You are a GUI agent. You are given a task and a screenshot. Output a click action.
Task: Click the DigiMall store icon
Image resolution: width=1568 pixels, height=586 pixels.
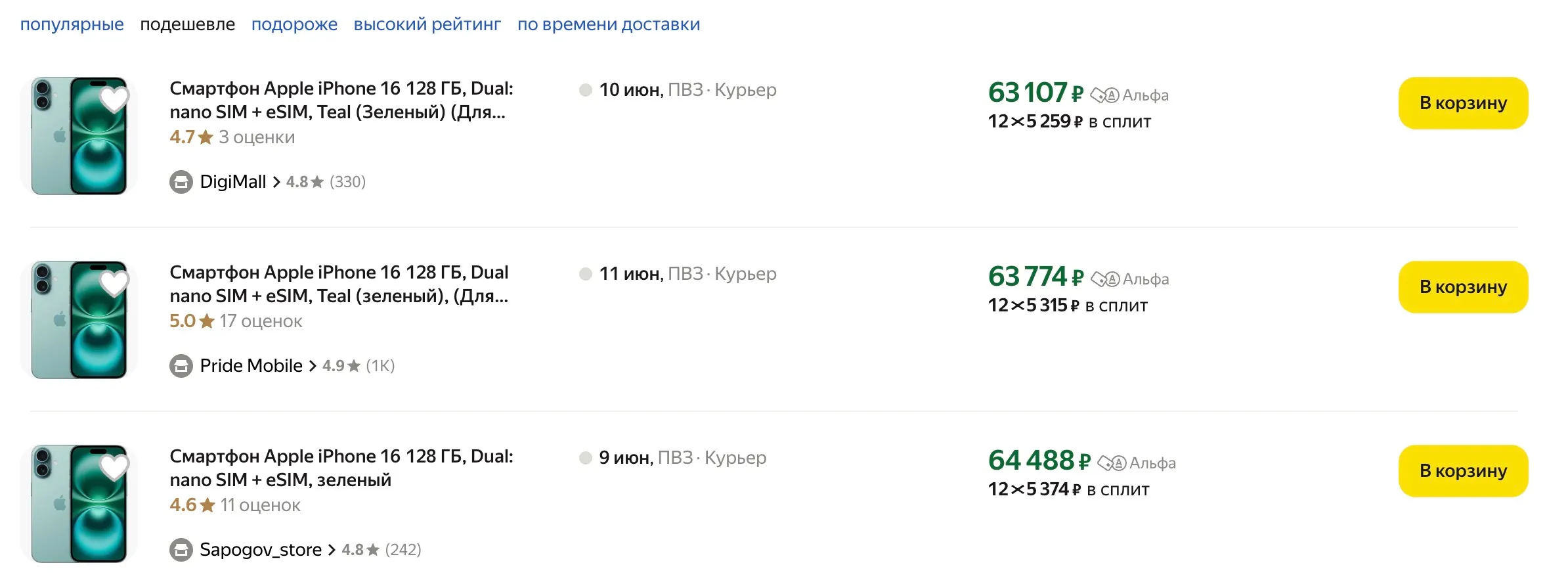click(181, 182)
